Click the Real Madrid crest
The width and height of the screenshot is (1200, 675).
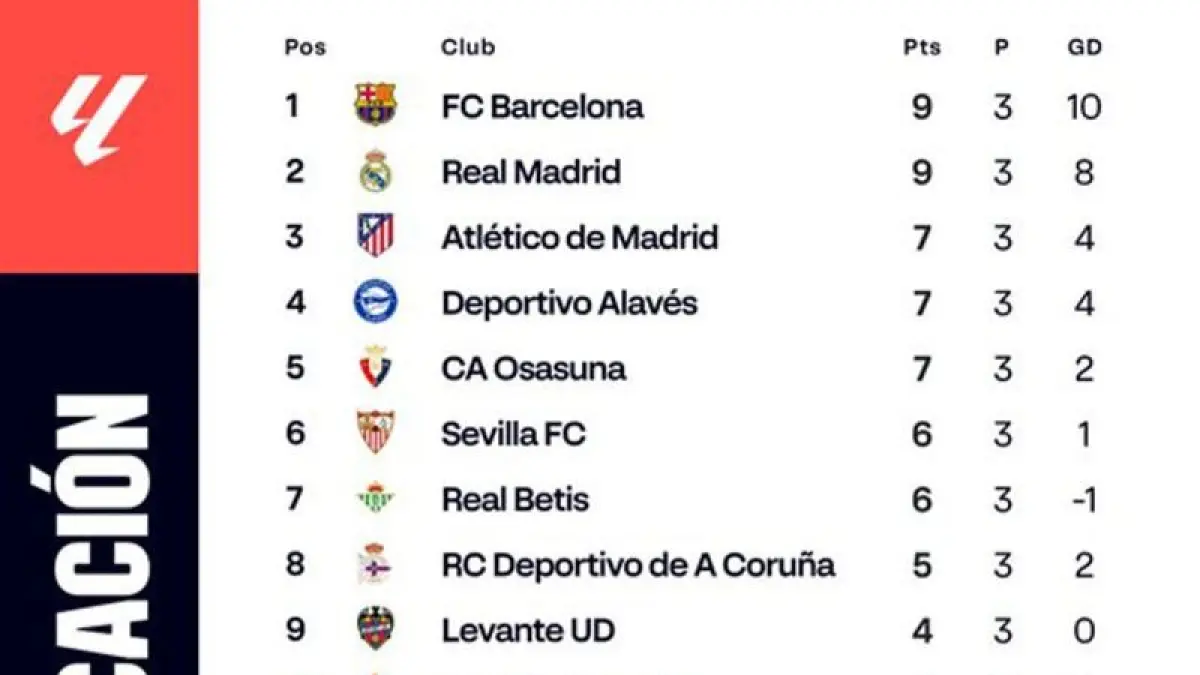click(376, 171)
